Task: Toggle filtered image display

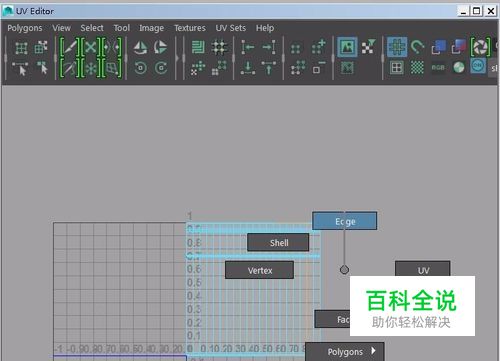Action: click(x=369, y=47)
